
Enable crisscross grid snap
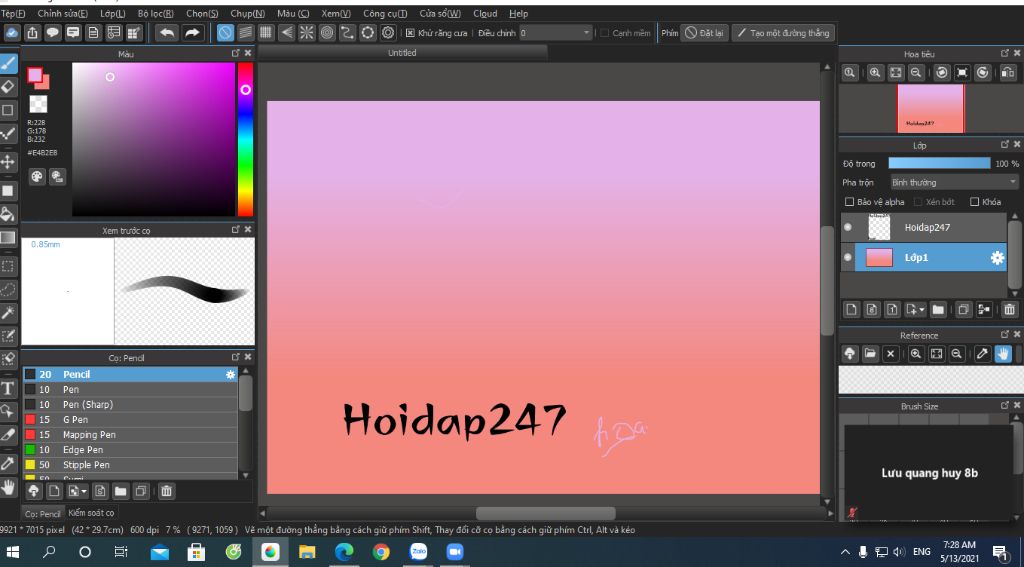tap(266, 33)
